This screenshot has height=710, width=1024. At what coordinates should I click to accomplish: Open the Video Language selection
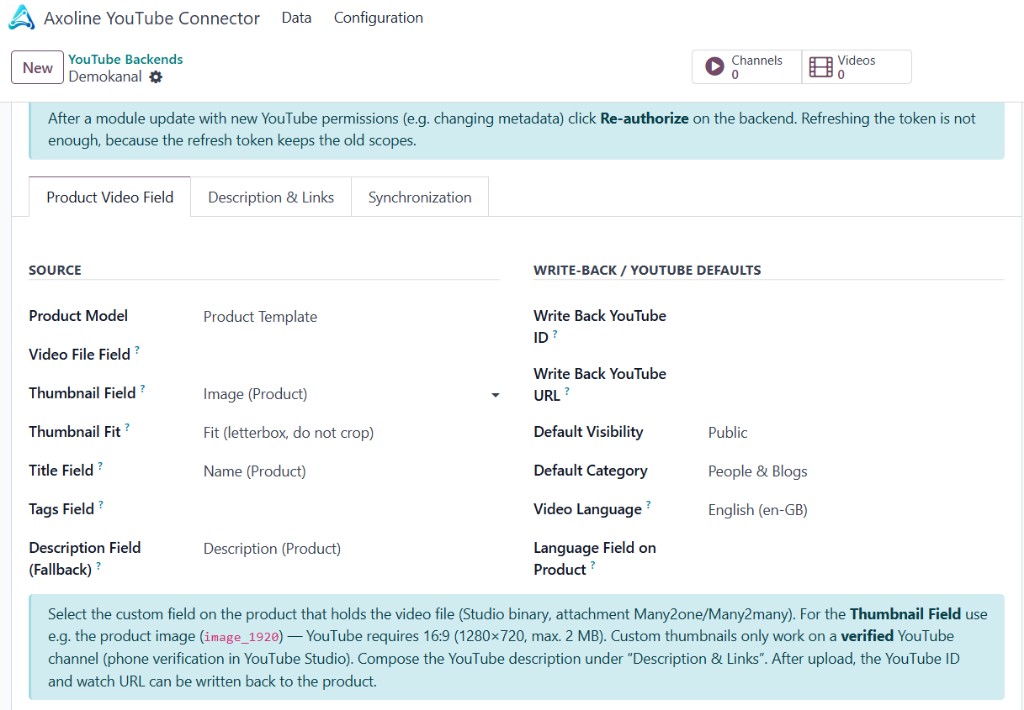pyautogui.click(x=856, y=509)
